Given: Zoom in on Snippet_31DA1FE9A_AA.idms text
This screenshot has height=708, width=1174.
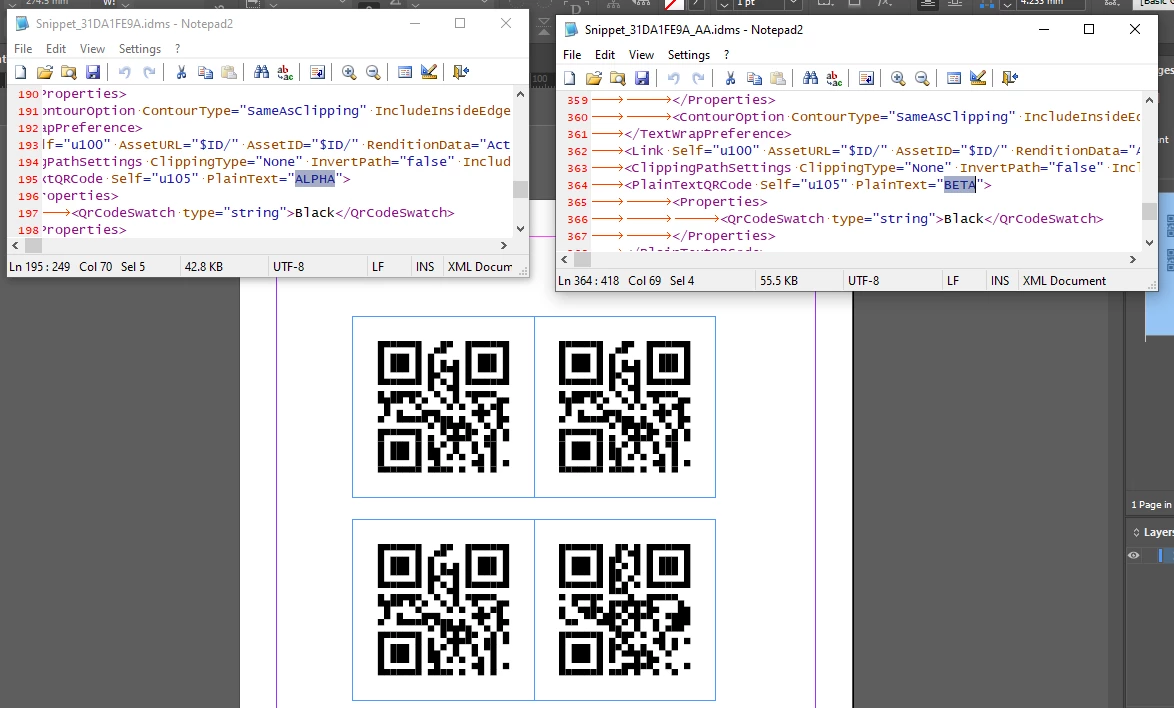Looking at the screenshot, I should pos(898,78).
